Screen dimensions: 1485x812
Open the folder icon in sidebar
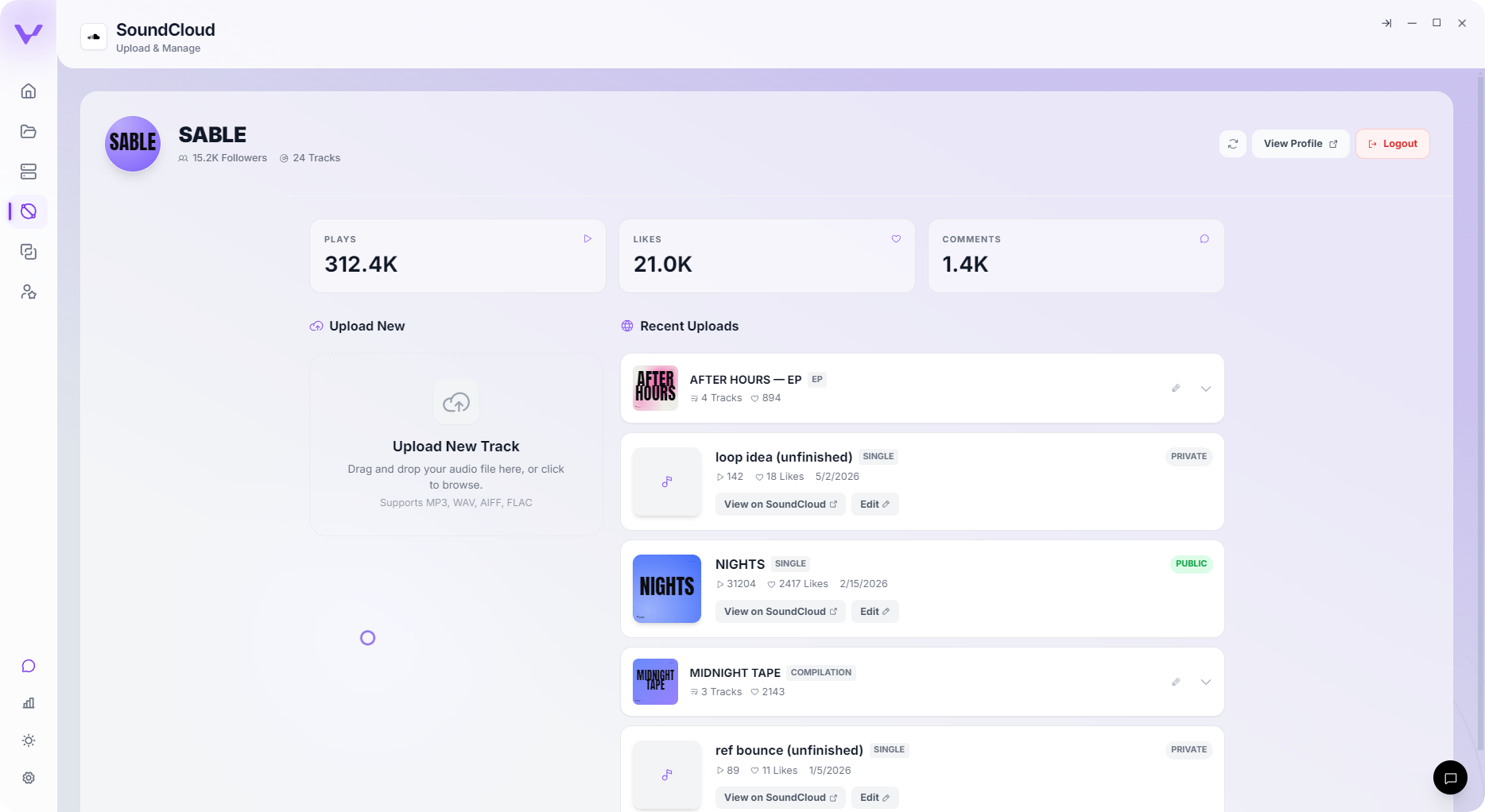coord(29,131)
